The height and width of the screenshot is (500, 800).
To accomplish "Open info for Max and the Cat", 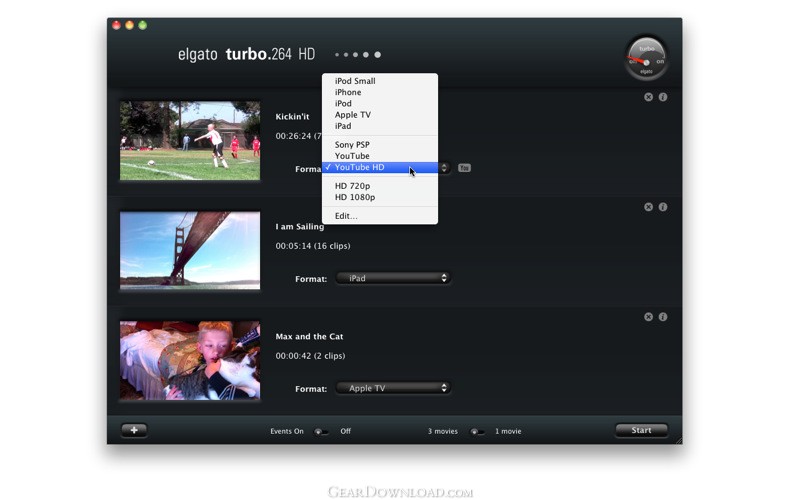I will [x=663, y=317].
